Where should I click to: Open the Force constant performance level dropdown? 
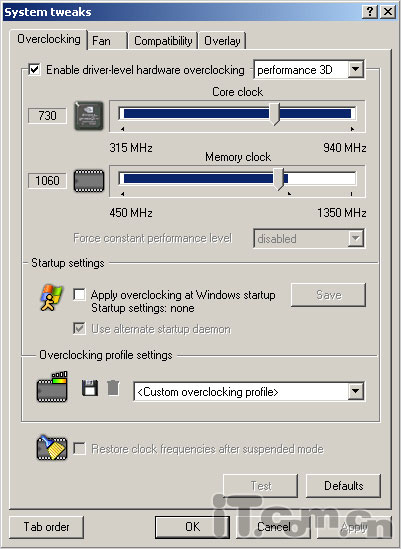pos(309,238)
